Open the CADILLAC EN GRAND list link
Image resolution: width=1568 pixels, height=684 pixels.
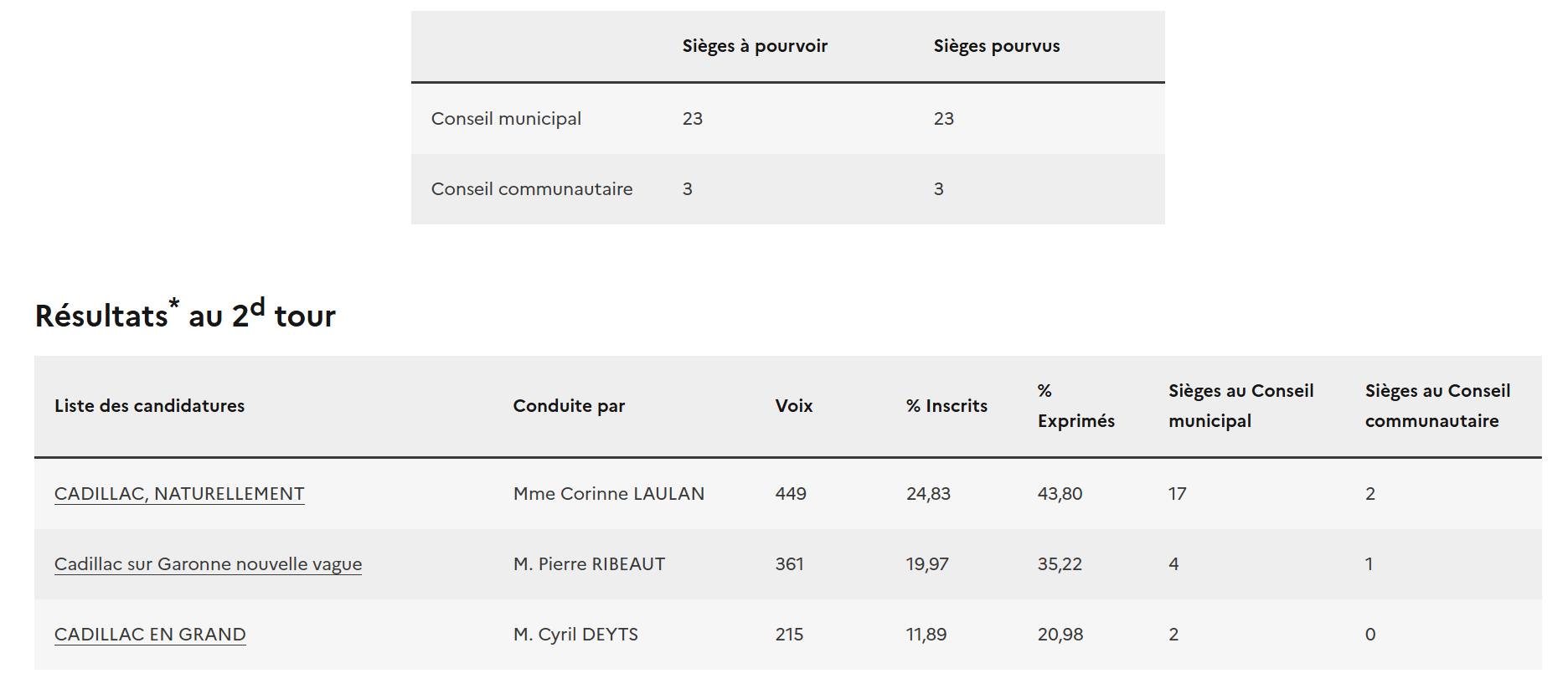(150, 635)
